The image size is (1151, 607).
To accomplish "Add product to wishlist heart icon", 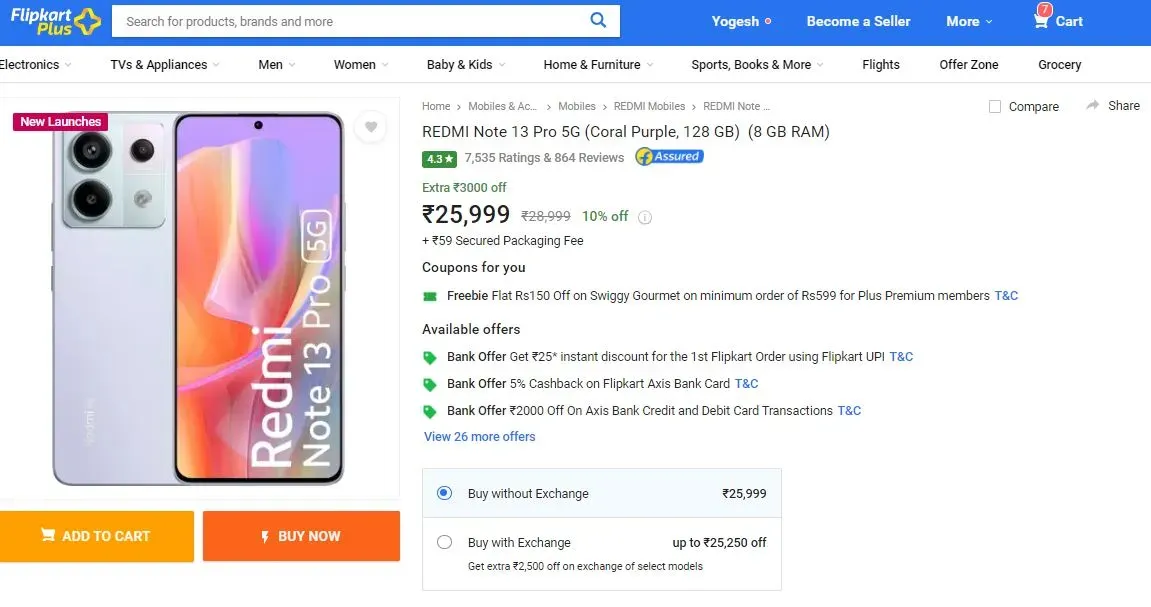I will (x=371, y=127).
